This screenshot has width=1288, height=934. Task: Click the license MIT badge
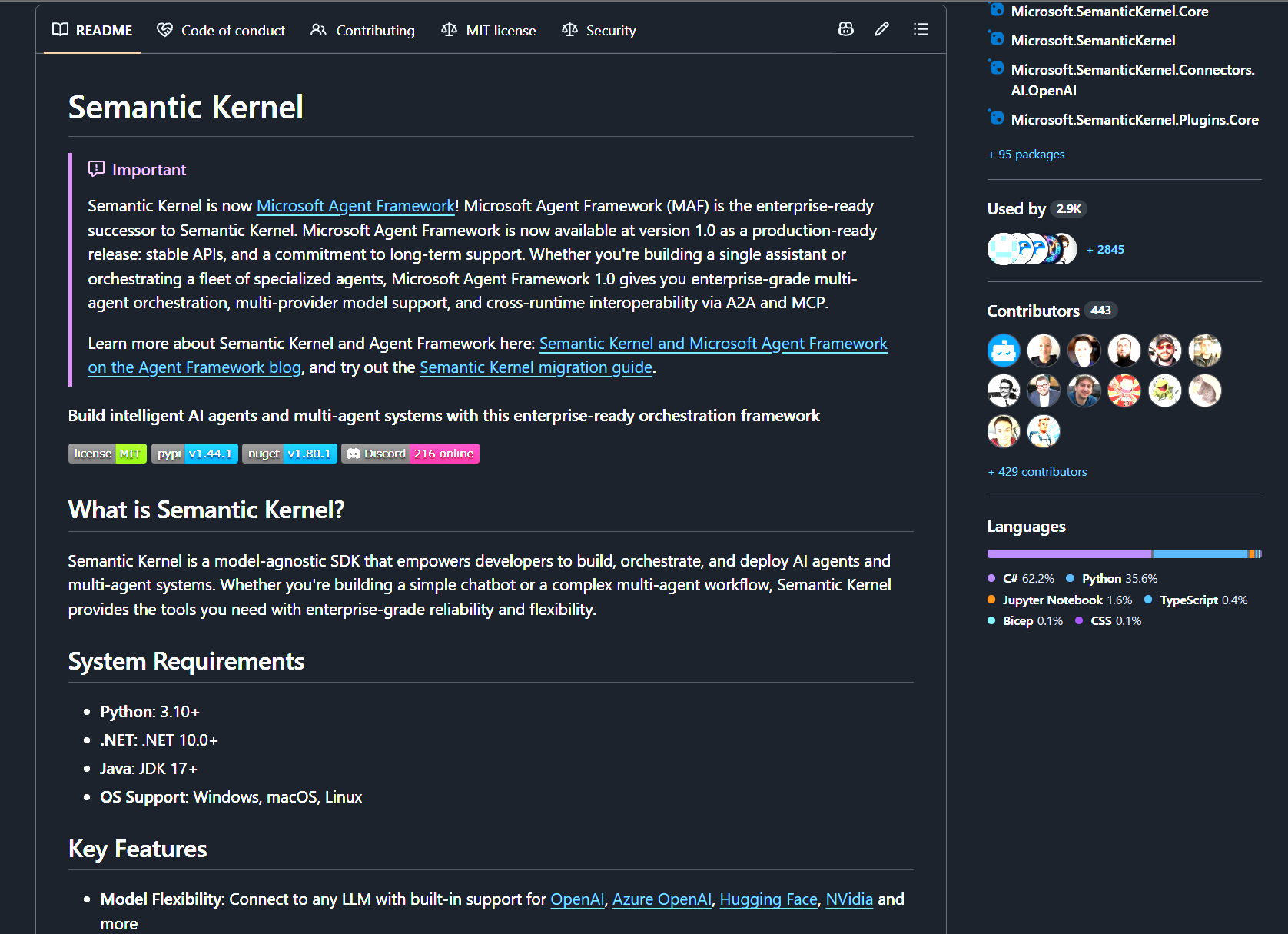click(x=108, y=454)
